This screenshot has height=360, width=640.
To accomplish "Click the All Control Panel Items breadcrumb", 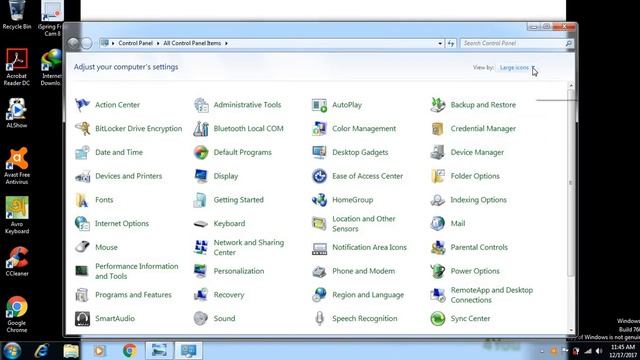I will coord(192,43).
